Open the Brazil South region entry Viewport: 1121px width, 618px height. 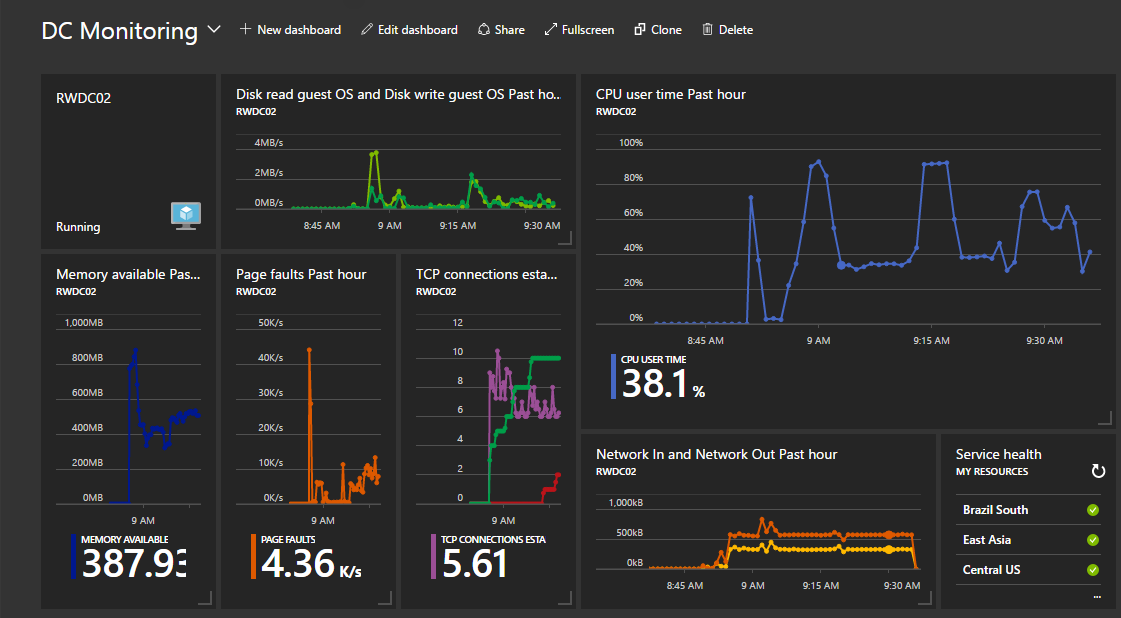pos(995,510)
